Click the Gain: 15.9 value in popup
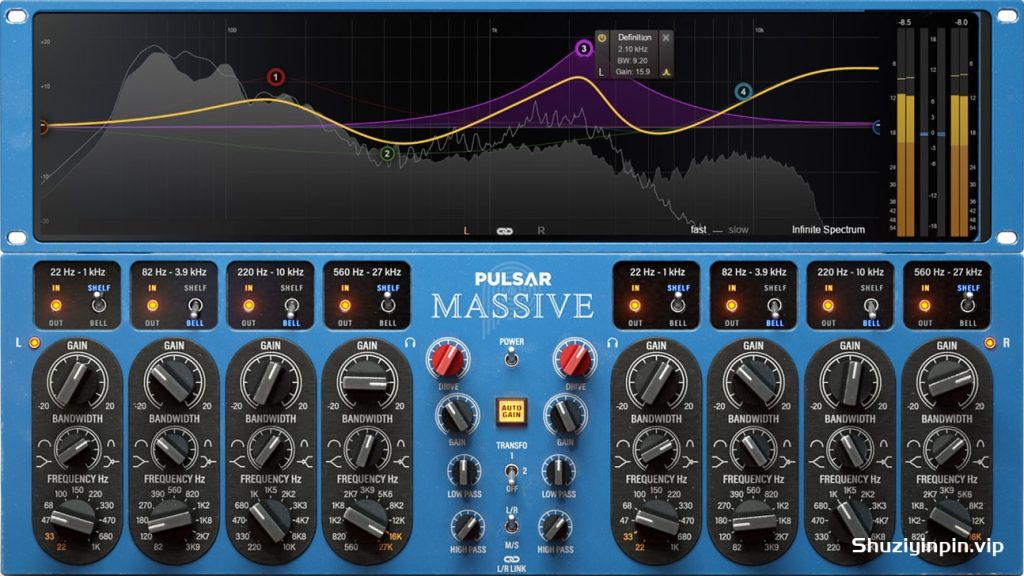 [x=632, y=72]
